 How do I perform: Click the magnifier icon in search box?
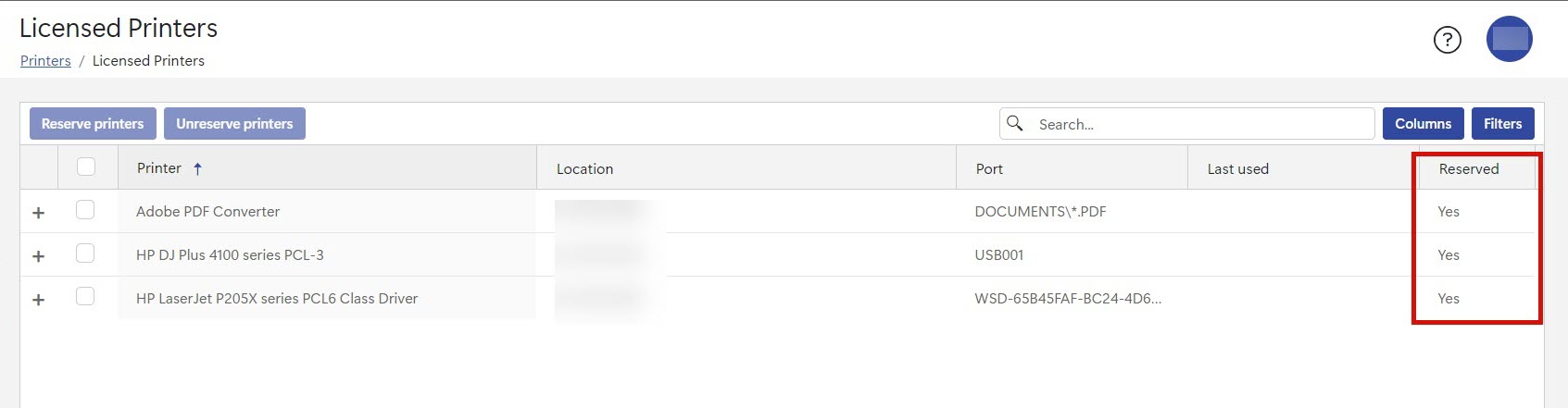click(x=1015, y=123)
